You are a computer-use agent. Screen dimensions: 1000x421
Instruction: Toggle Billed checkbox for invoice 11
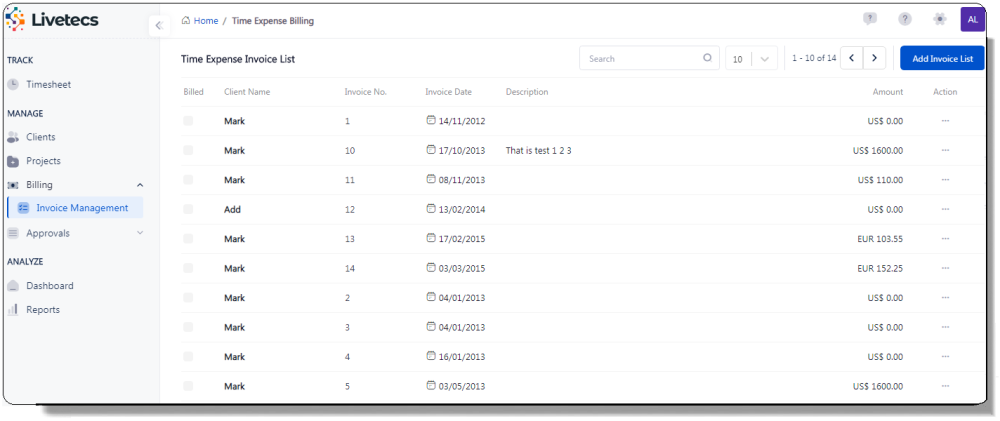[x=188, y=180]
